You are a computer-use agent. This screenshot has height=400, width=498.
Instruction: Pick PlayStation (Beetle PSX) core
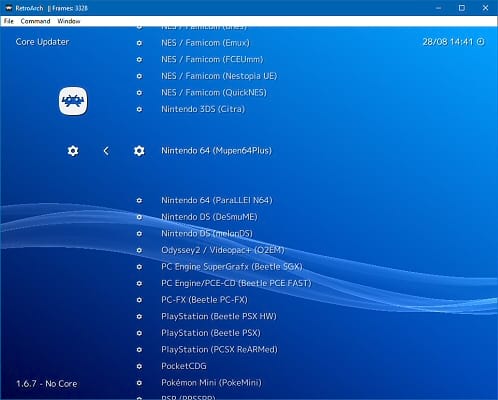[211, 333]
